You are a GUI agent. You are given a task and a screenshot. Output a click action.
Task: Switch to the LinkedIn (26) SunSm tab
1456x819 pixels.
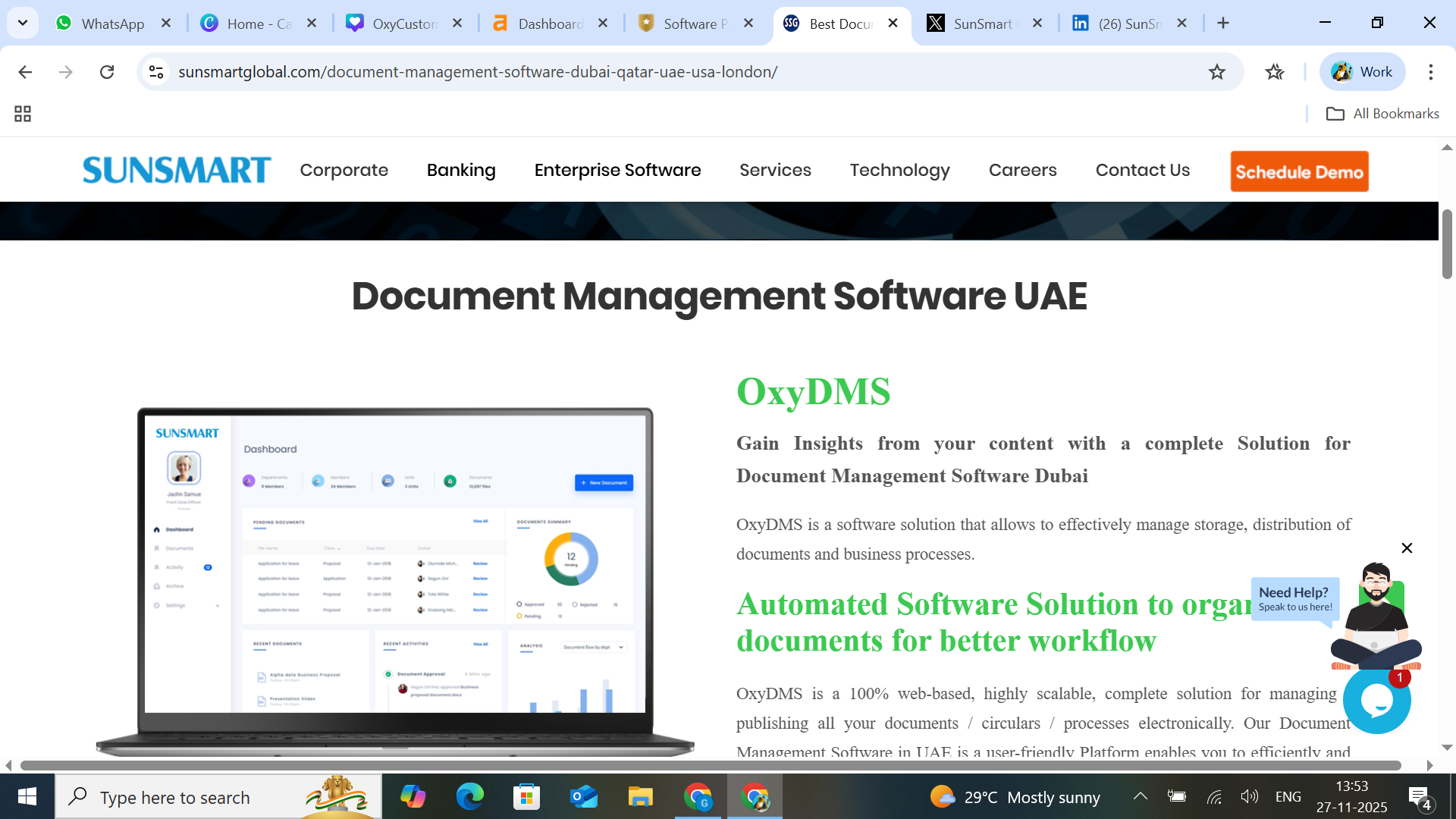tap(1128, 24)
